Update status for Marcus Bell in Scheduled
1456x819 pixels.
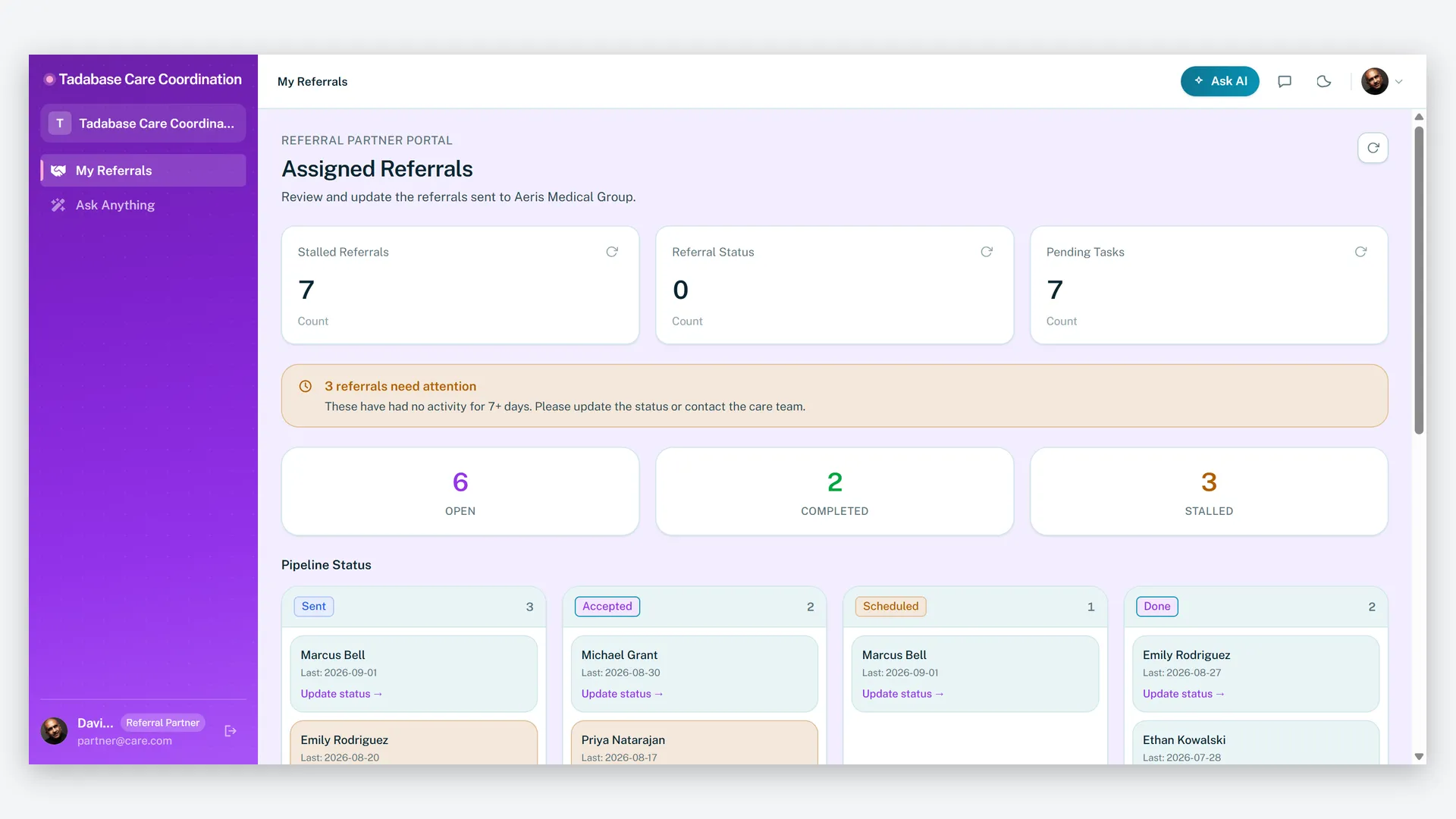click(902, 694)
